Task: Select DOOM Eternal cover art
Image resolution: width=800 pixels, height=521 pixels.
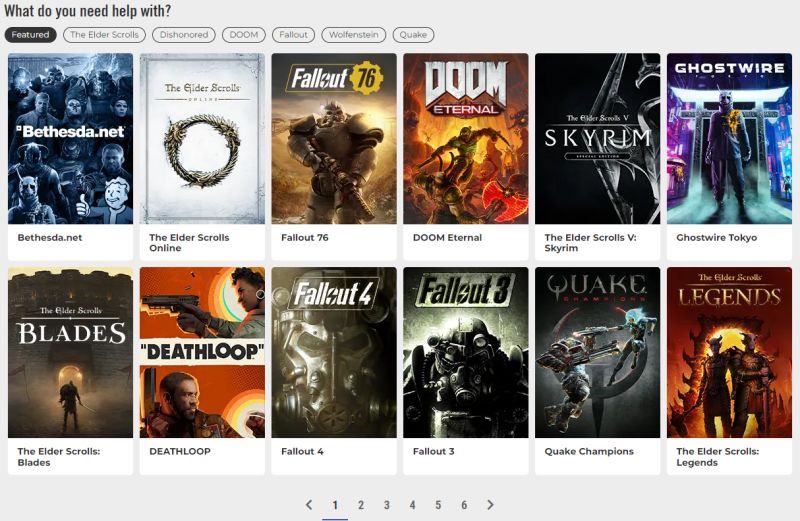Action: pyautogui.click(x=466, y=138)
